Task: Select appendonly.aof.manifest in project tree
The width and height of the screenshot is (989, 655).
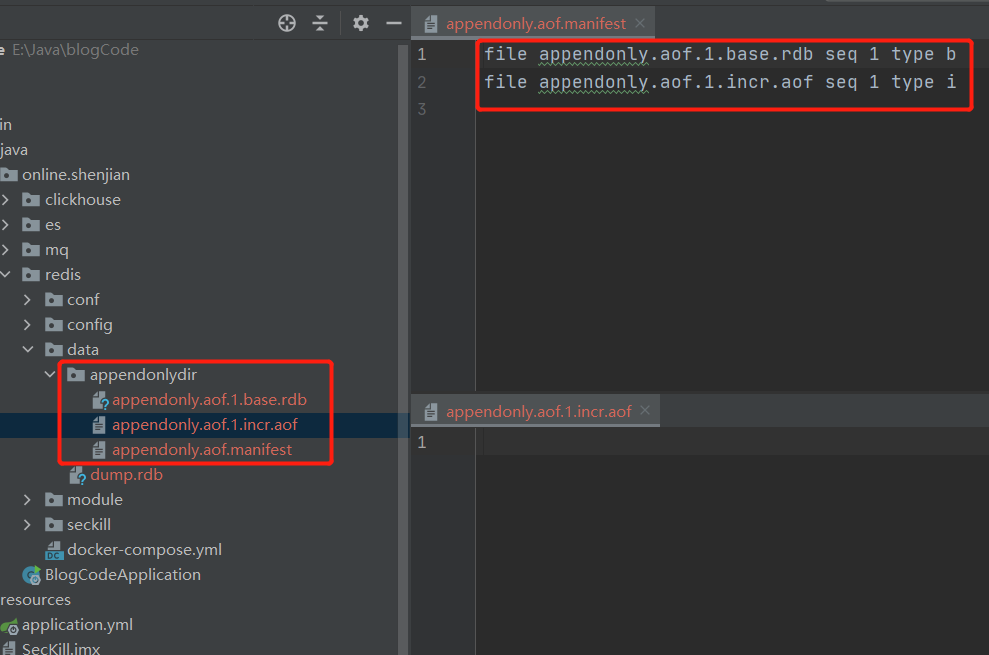Action: tap(202, 450)
